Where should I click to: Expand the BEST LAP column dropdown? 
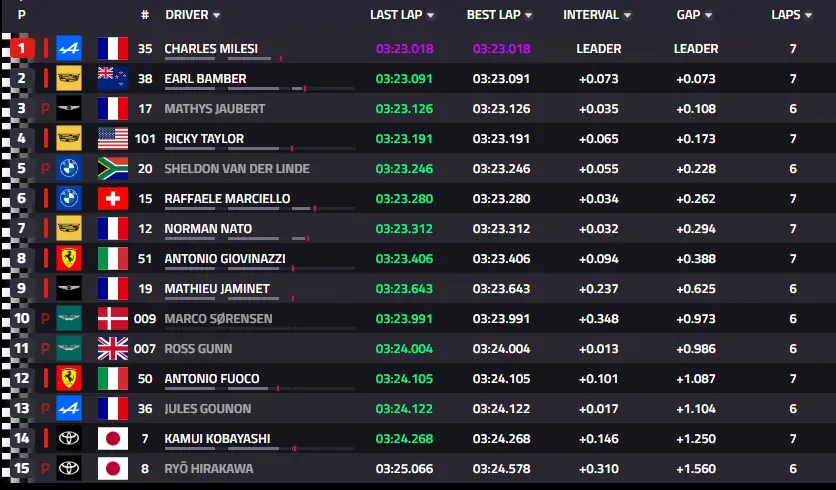[528, 15]
